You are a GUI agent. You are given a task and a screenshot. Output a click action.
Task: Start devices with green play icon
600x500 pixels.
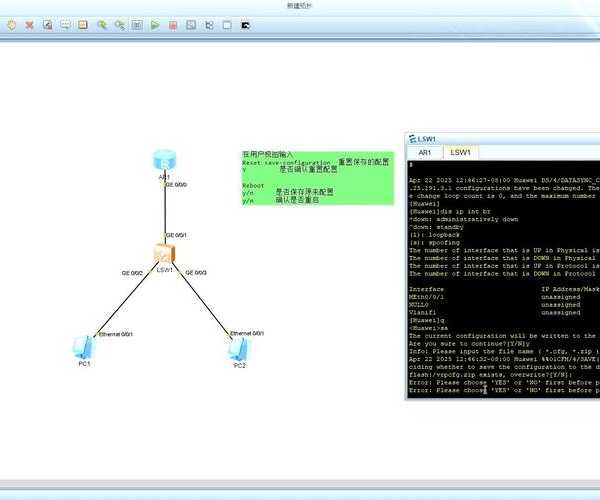click(x=155, y=24)
